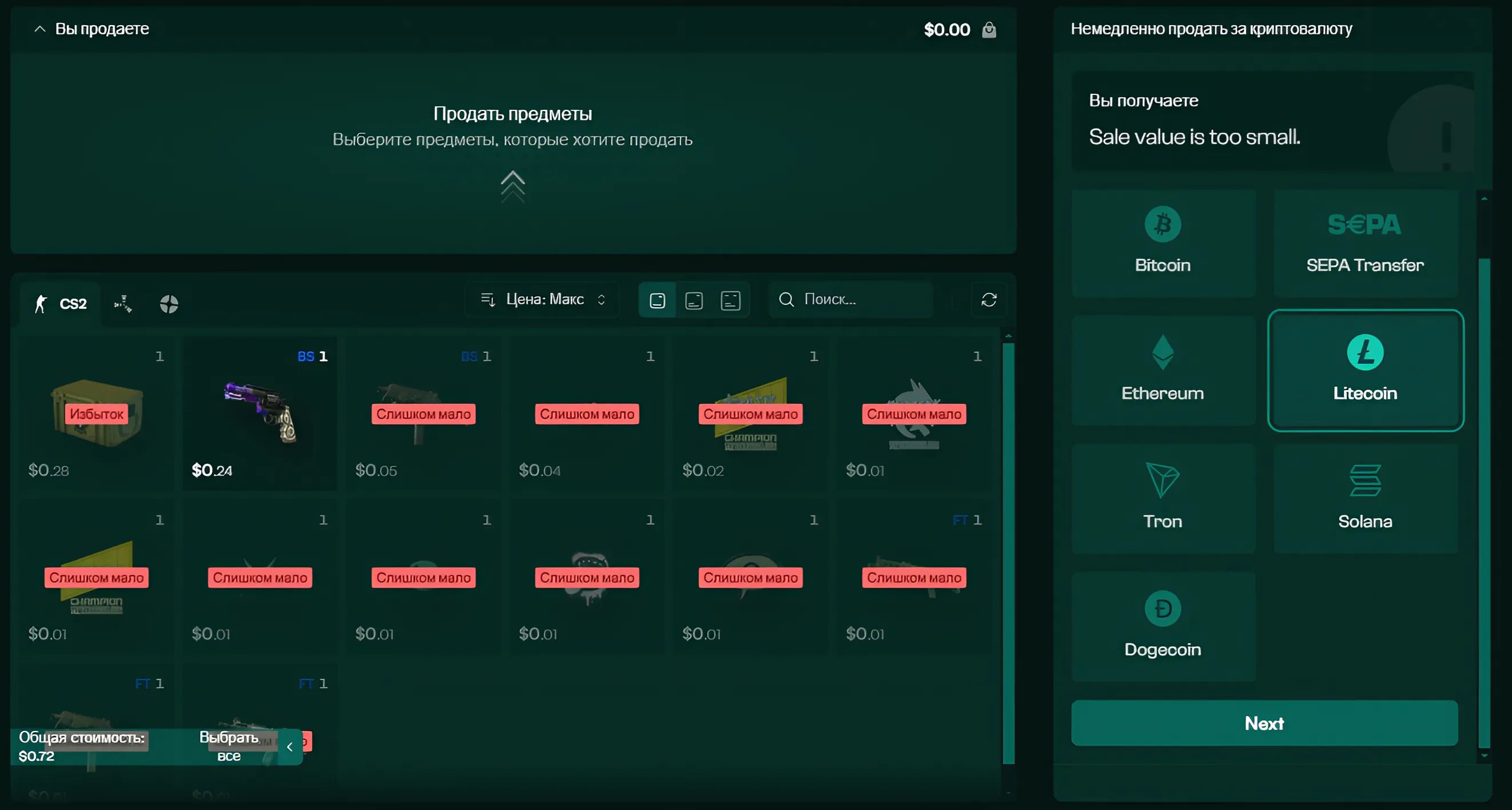This screenshot has height=810, width=1512.
Task: Click the inventory scroll-up arrow
Action: 1008,336
